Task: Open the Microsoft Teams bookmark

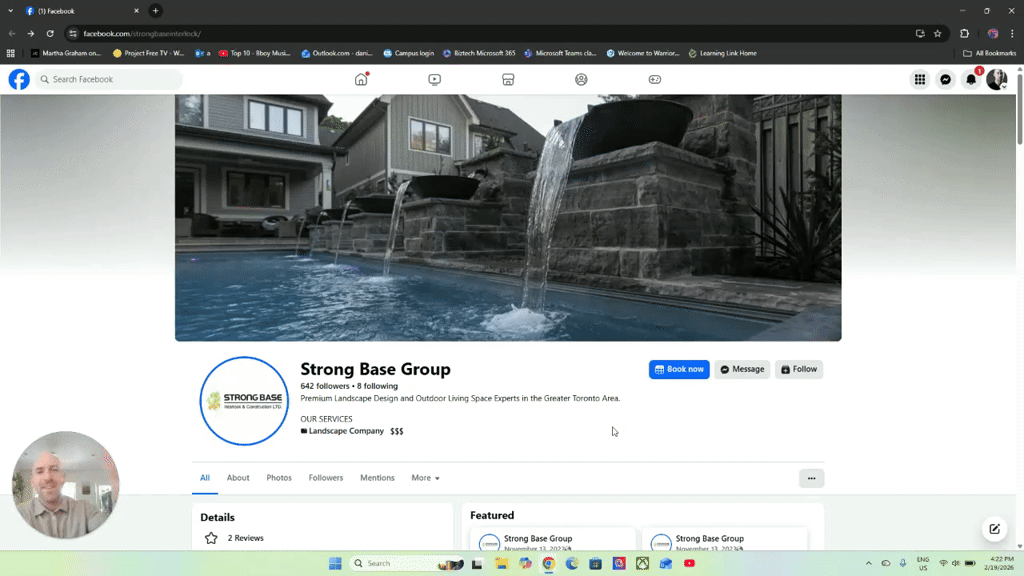Action: 561,53
